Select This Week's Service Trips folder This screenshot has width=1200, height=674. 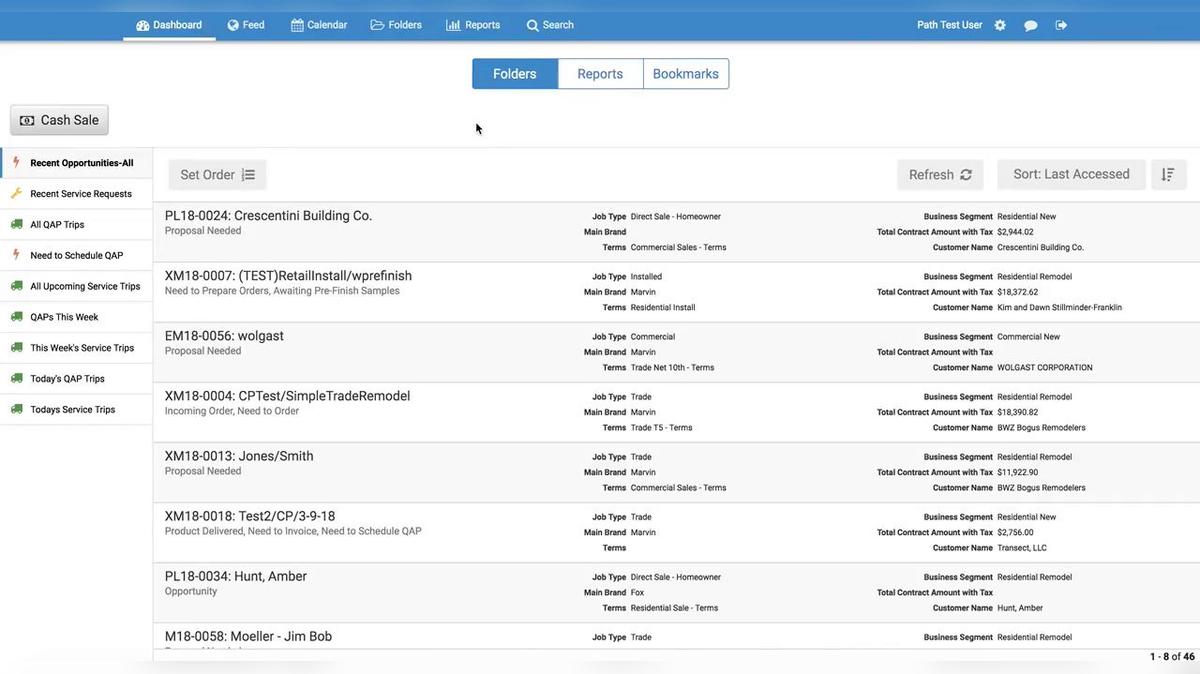pos(76,348)
